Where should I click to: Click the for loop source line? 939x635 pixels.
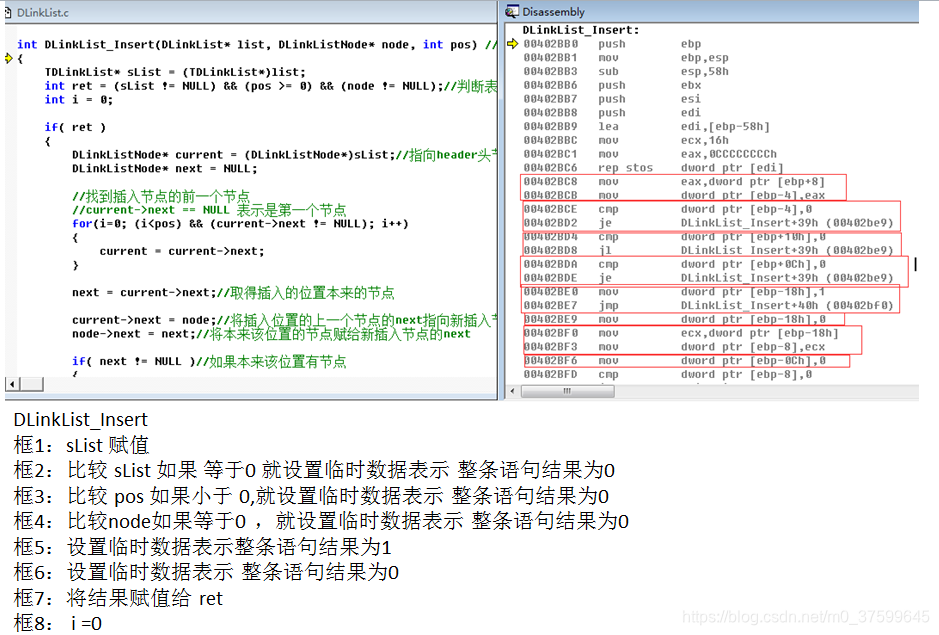point(240,224)
